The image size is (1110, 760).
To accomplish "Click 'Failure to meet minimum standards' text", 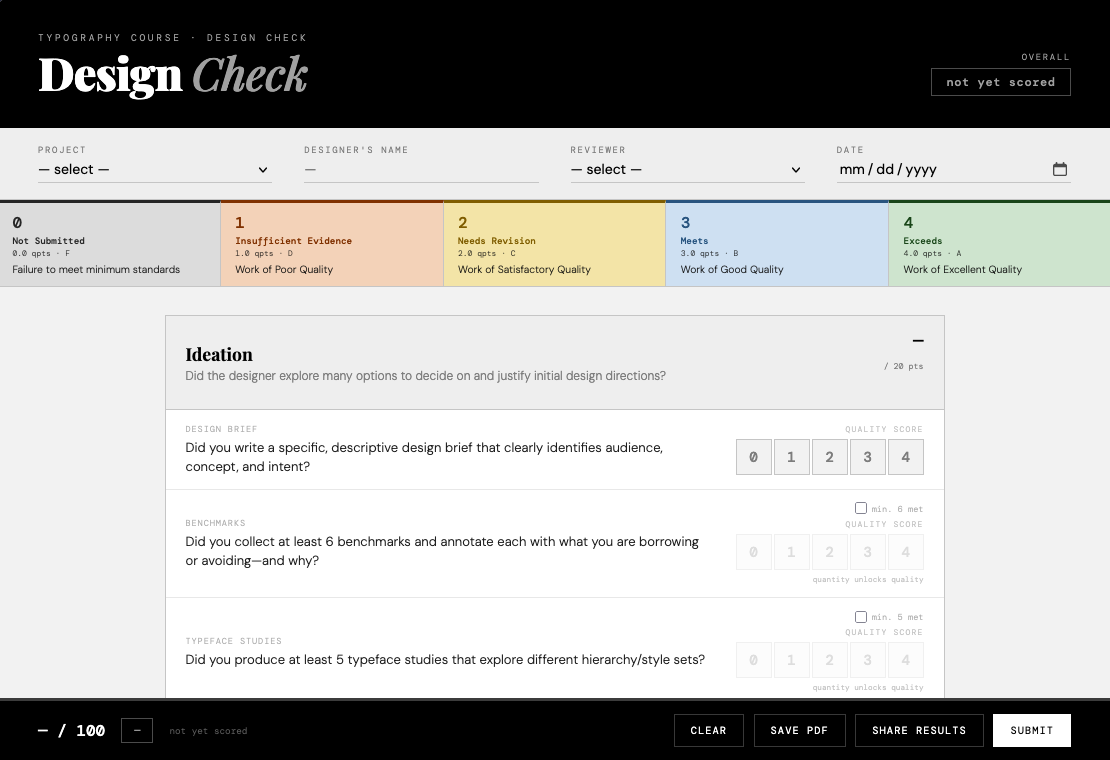I will [x=96, y=270].
